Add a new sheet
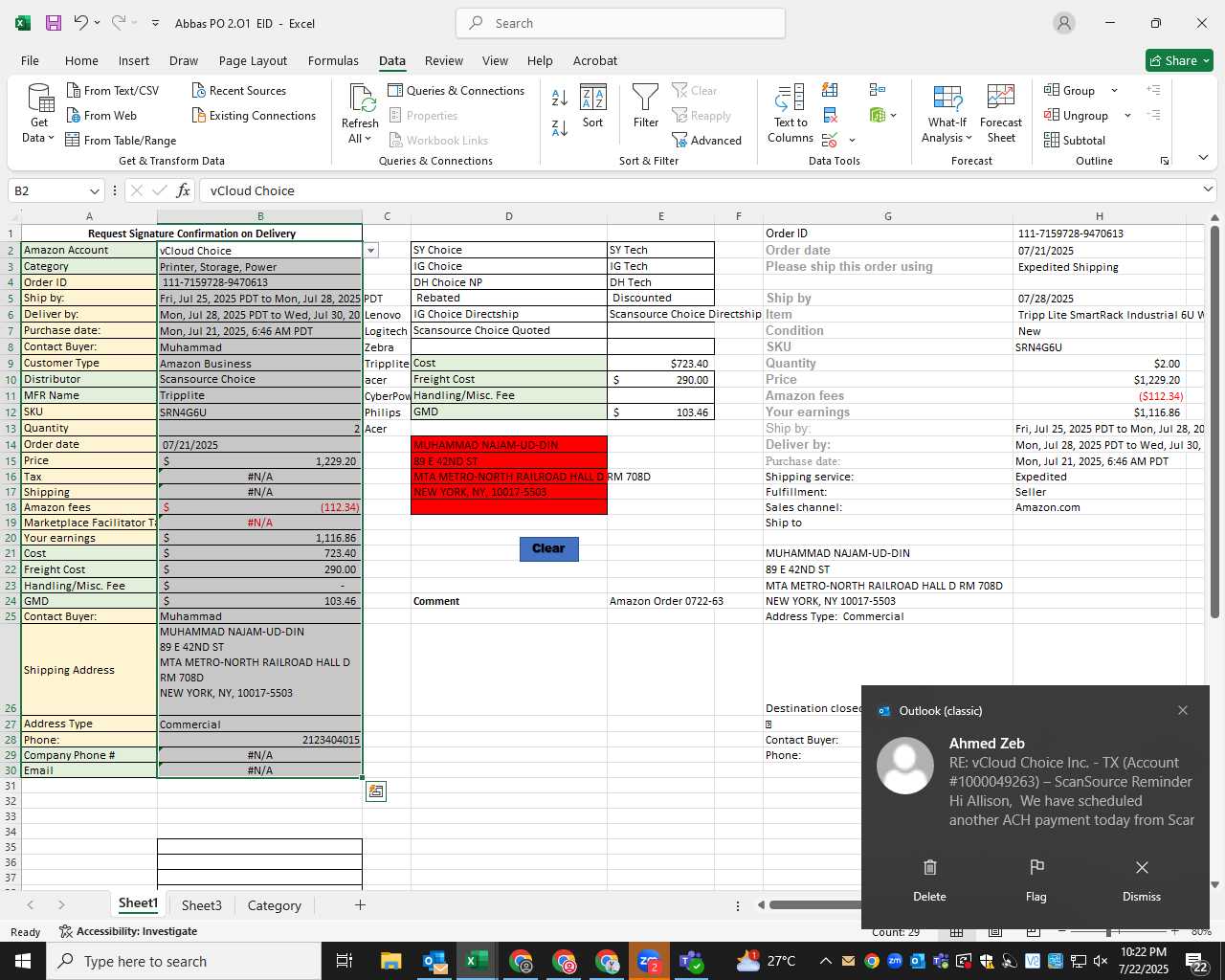This screenshot has width=1225, height=980. point(360,904)
